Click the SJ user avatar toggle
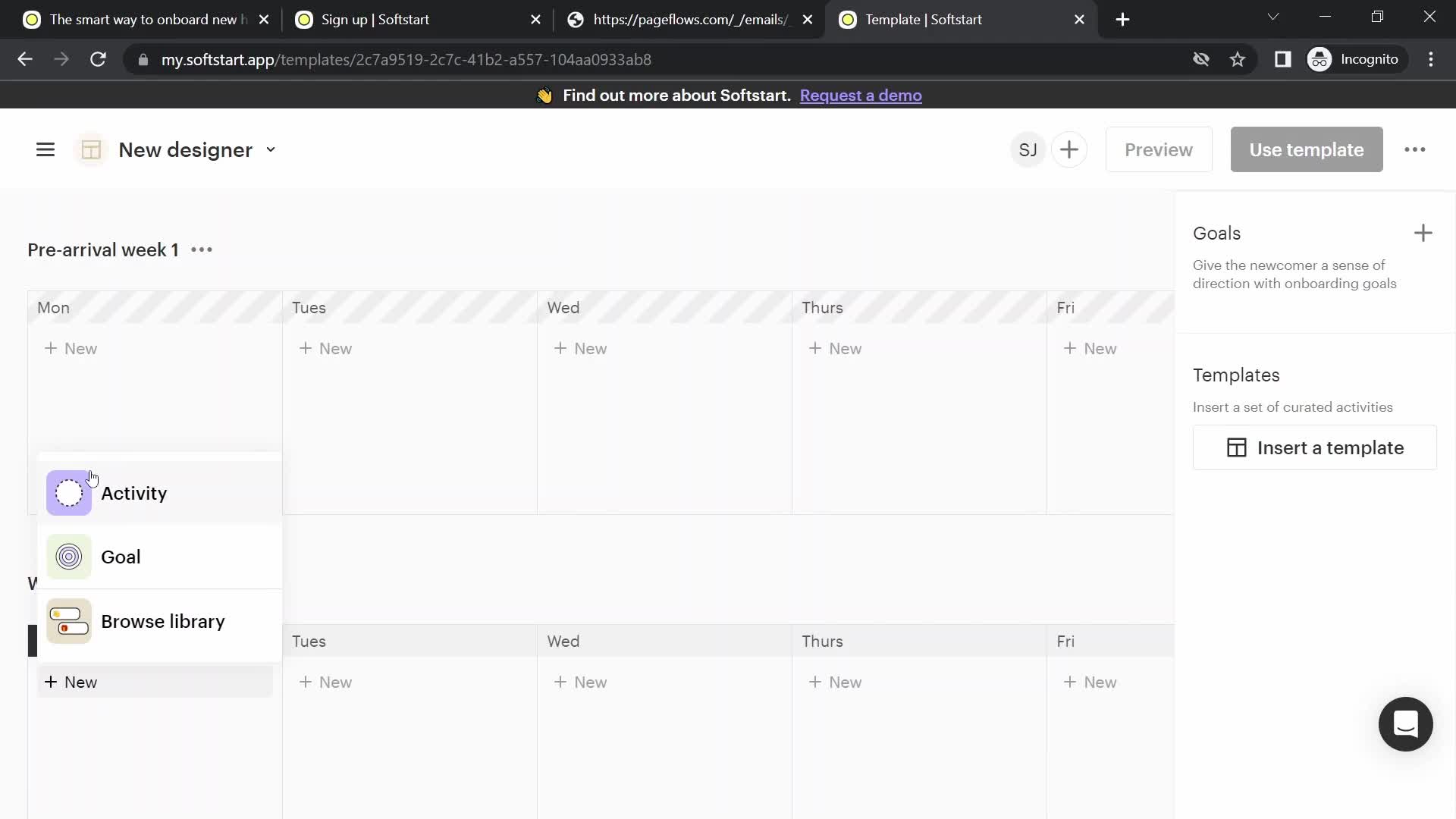 coord(1027,149)
